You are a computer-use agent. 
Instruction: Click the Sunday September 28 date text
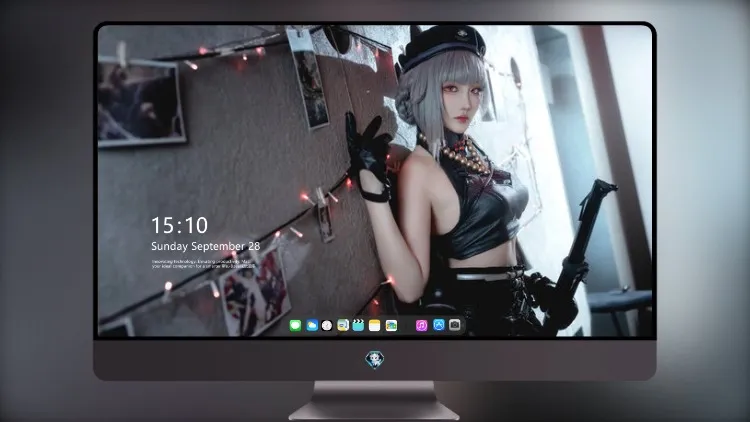206,246
